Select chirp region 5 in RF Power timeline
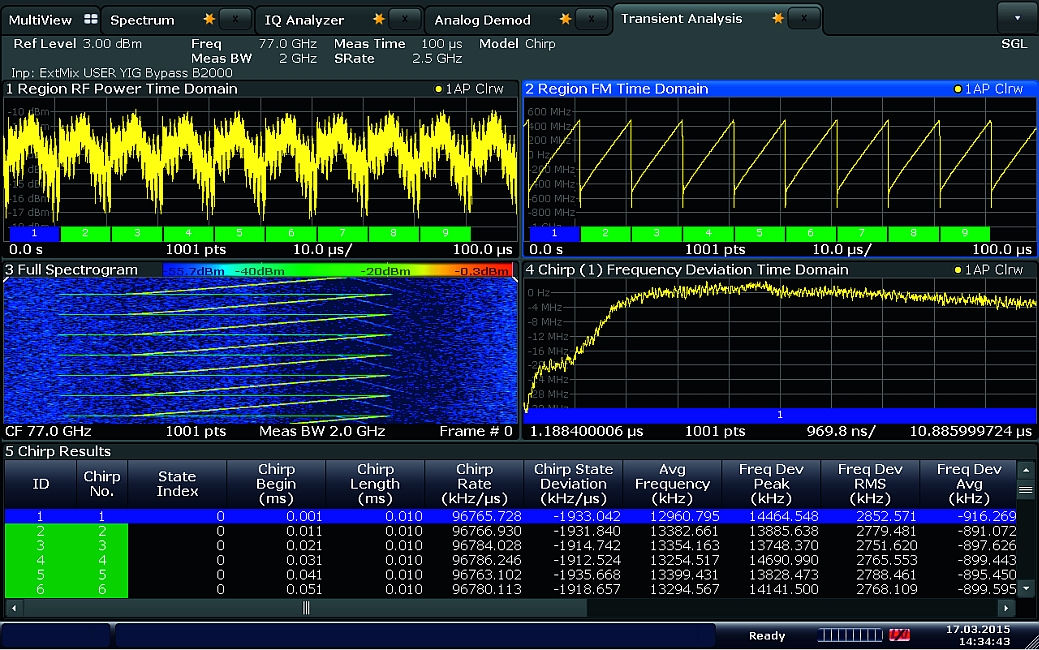 click(239, 233)
